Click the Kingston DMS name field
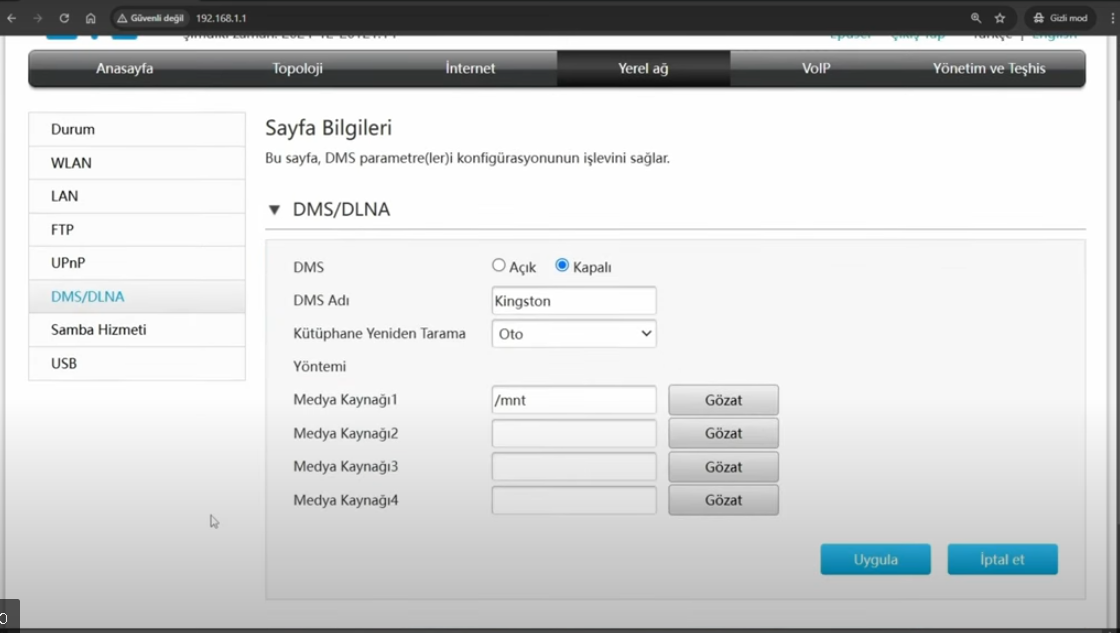1120x633 pixels. (x=573, y=300)
